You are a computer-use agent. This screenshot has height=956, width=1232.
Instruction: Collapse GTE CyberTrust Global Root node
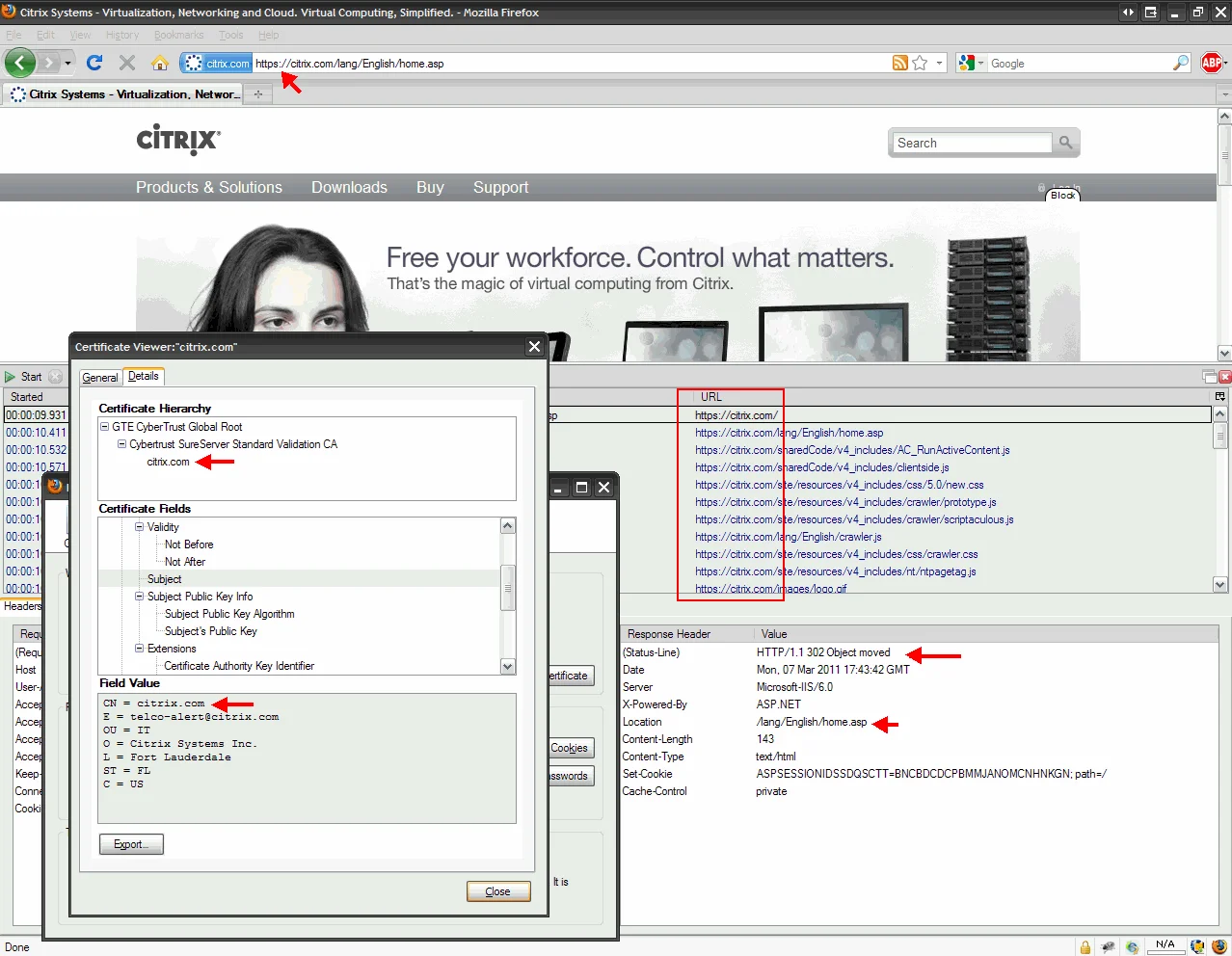click(x=105, y=427)
